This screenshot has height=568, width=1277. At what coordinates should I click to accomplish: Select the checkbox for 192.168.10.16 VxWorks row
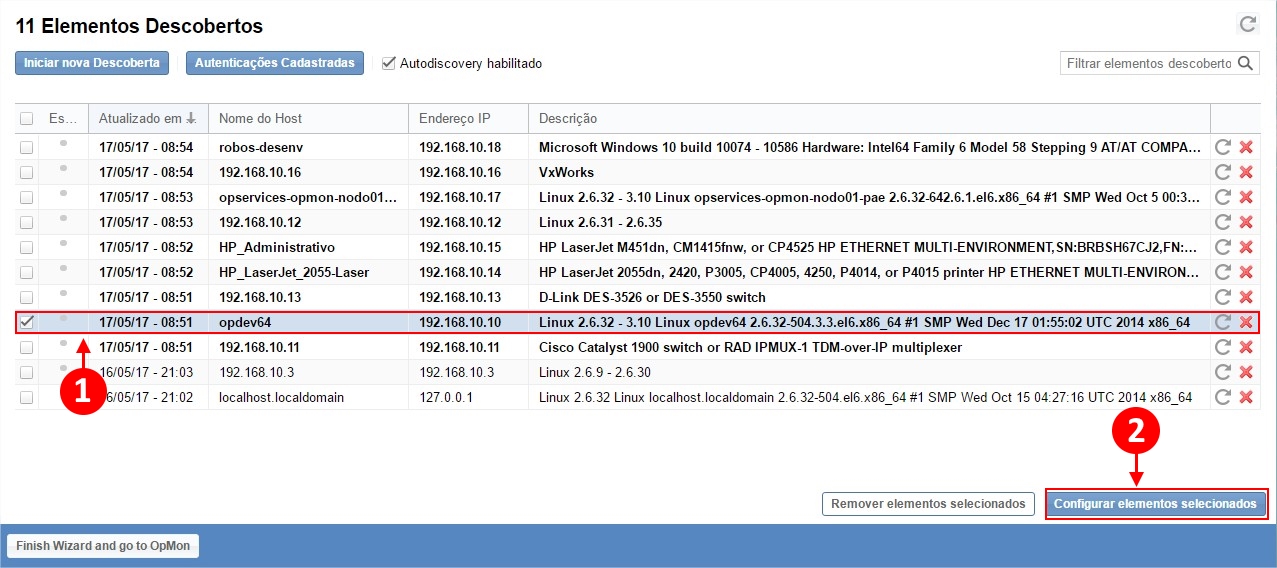[27, 172]
